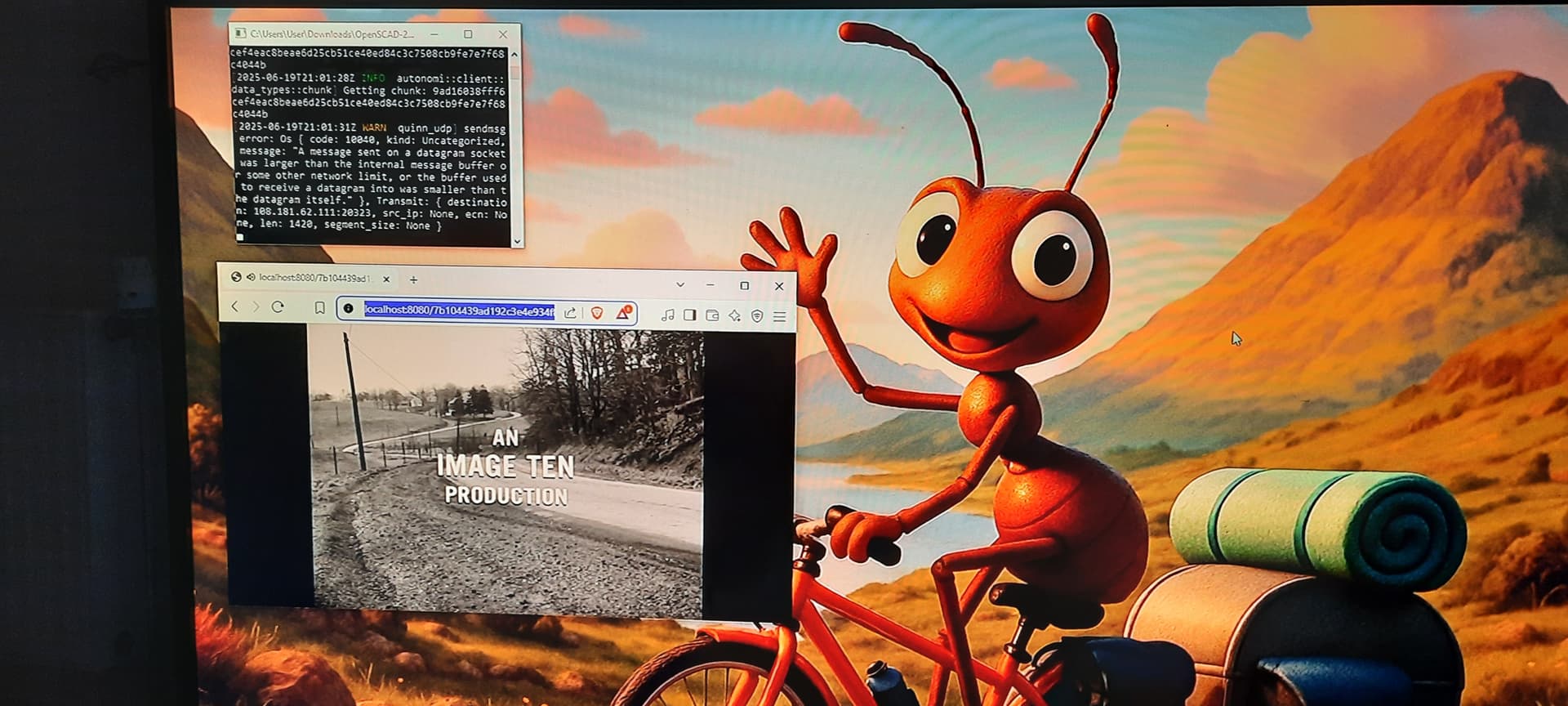Click the "2025-06-19T21:01:31Z" timestamp in console
1568x706 pixels.
point(297,127)
